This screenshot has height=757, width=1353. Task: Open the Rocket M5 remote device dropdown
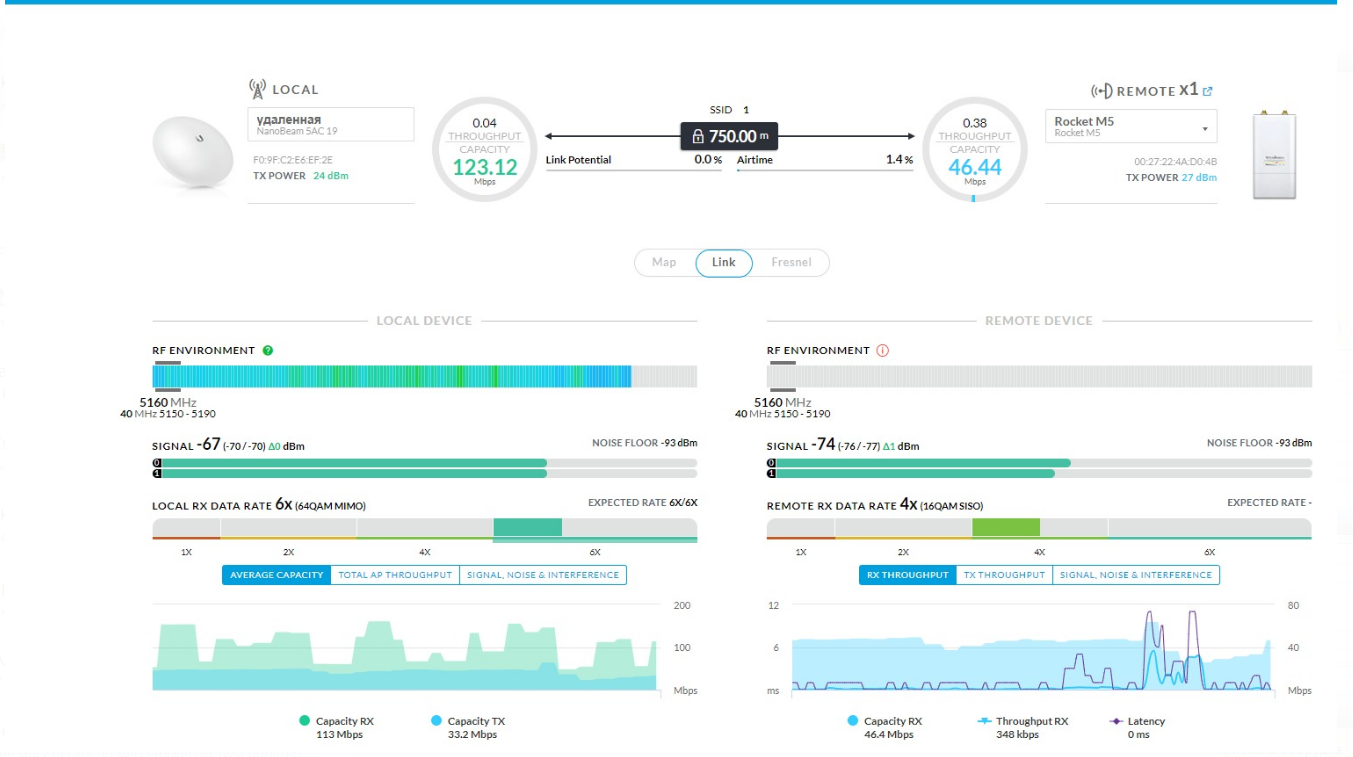(x=1131, y=126)
